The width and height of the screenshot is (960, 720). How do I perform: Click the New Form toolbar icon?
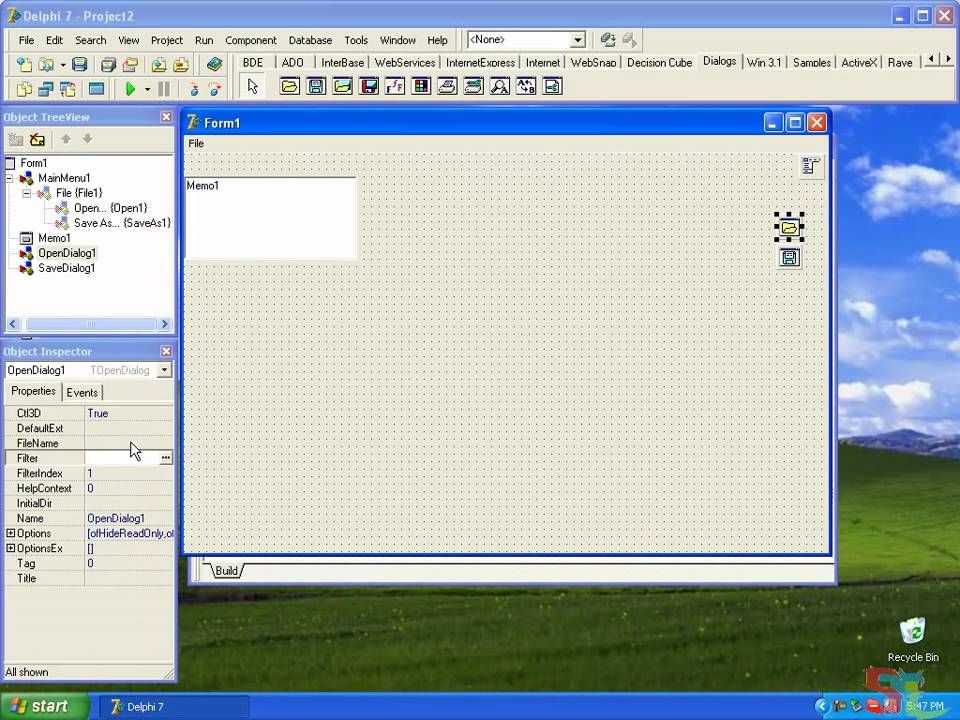pyautogui.click(x=96, y=89)
